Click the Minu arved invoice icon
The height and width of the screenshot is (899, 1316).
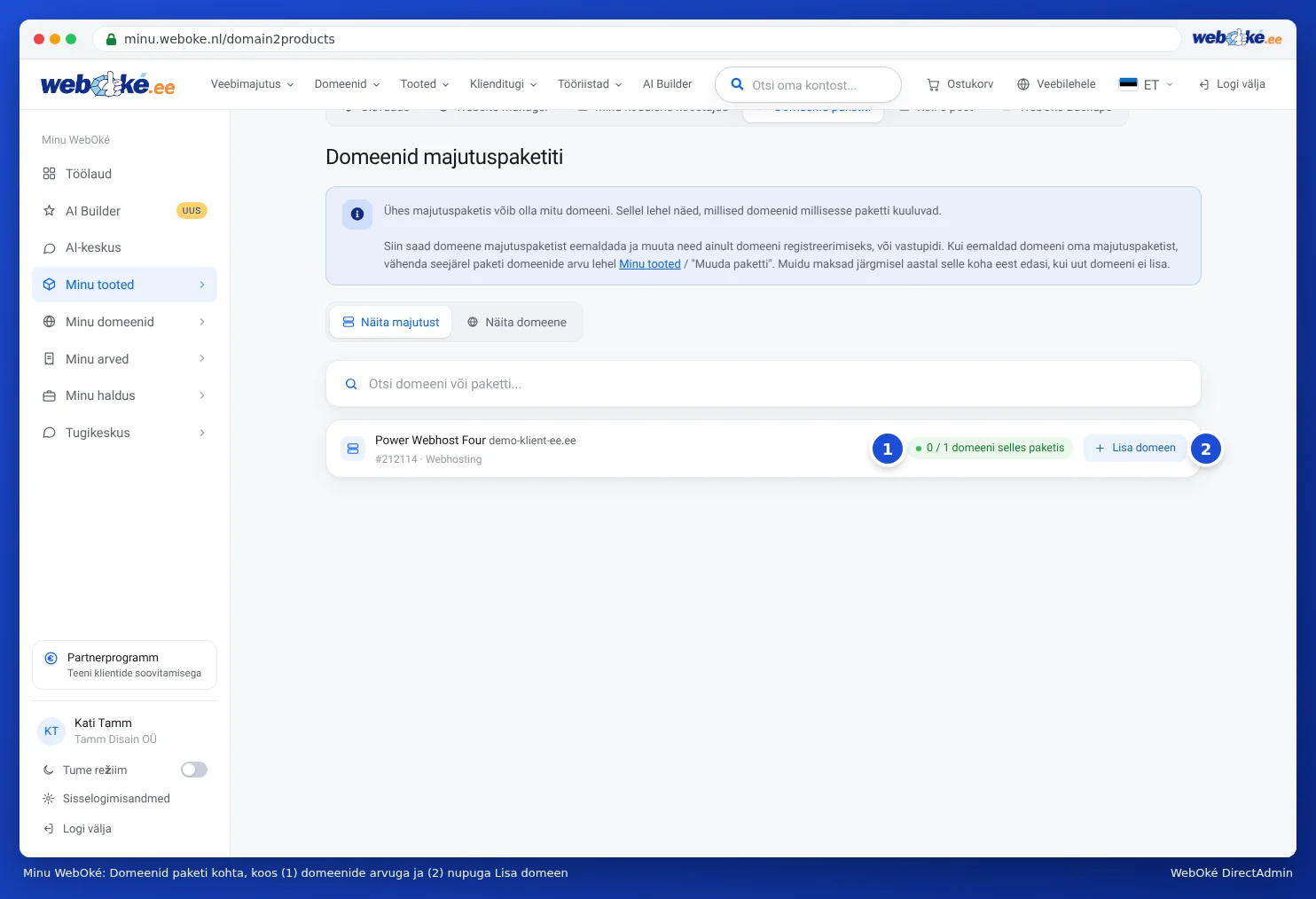point(50,359)
